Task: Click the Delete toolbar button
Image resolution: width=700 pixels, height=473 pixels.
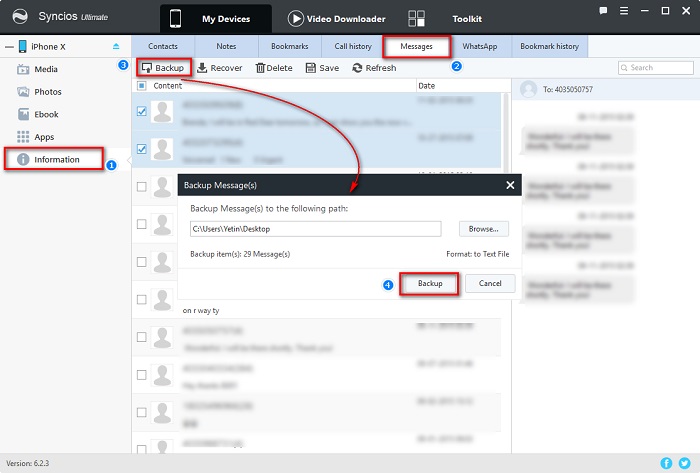Action: (x=274, y=68)
